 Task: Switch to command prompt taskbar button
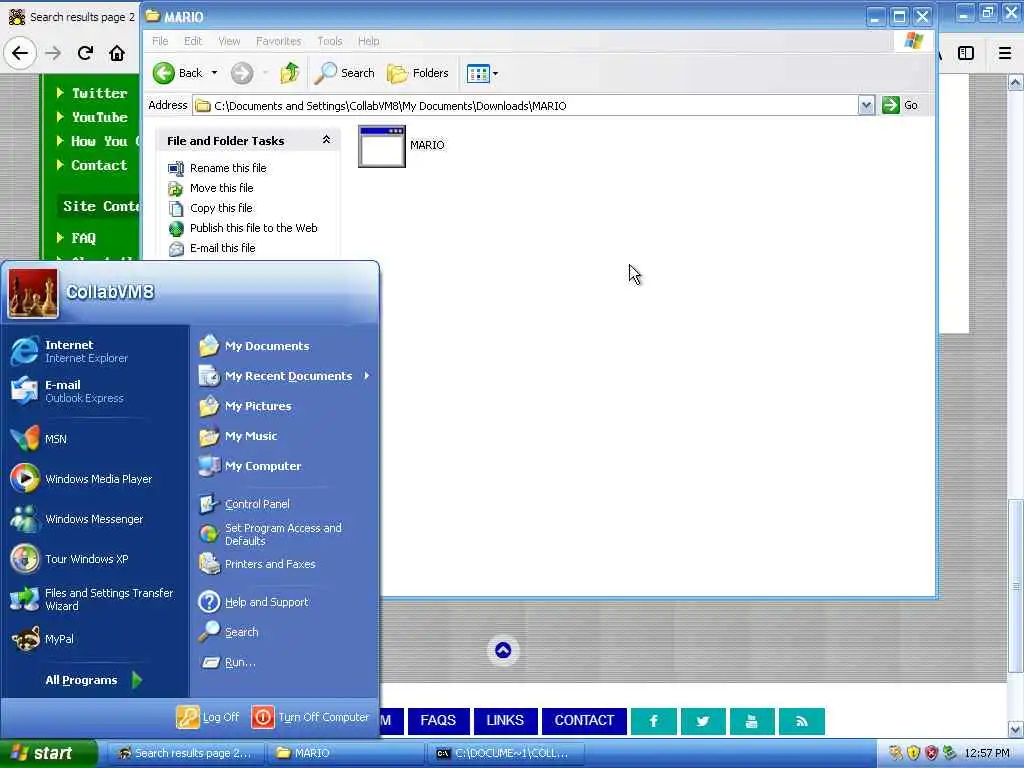point(503,754)
